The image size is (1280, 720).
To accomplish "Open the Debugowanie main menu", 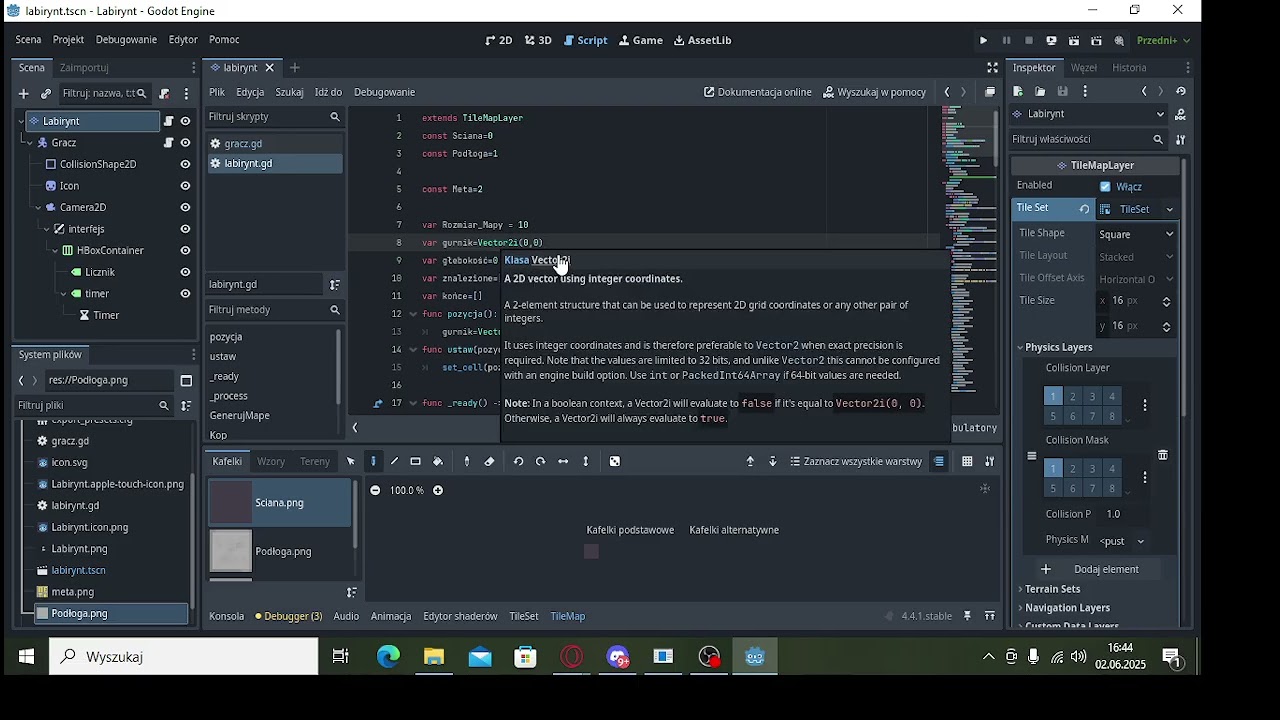I will point(126,40).
